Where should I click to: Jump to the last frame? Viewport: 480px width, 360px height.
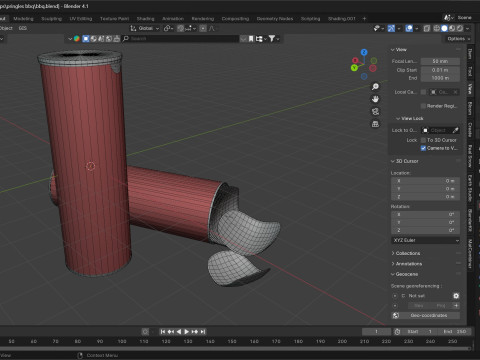203,332
